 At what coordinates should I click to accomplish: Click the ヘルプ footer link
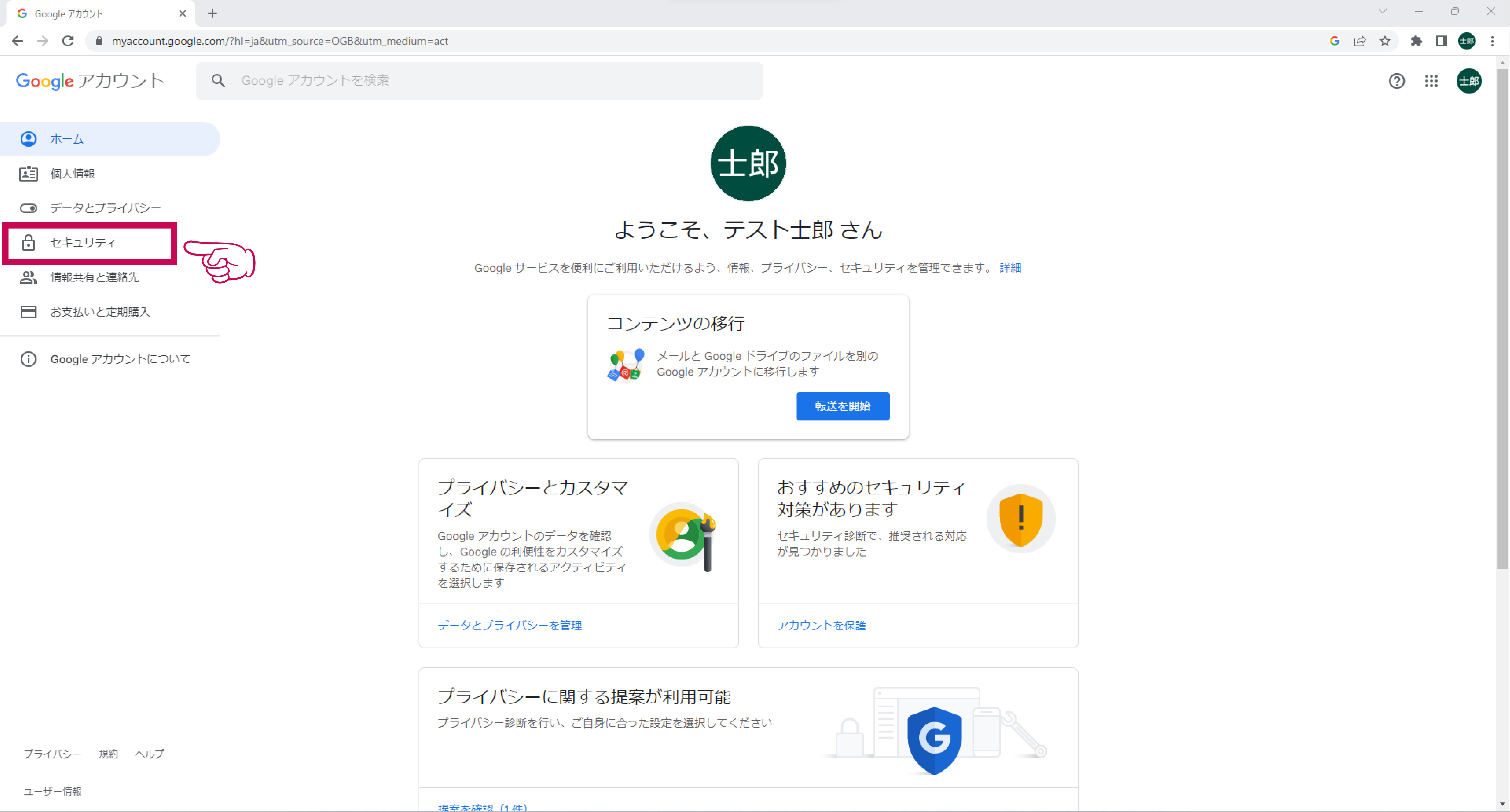(149, 754)
